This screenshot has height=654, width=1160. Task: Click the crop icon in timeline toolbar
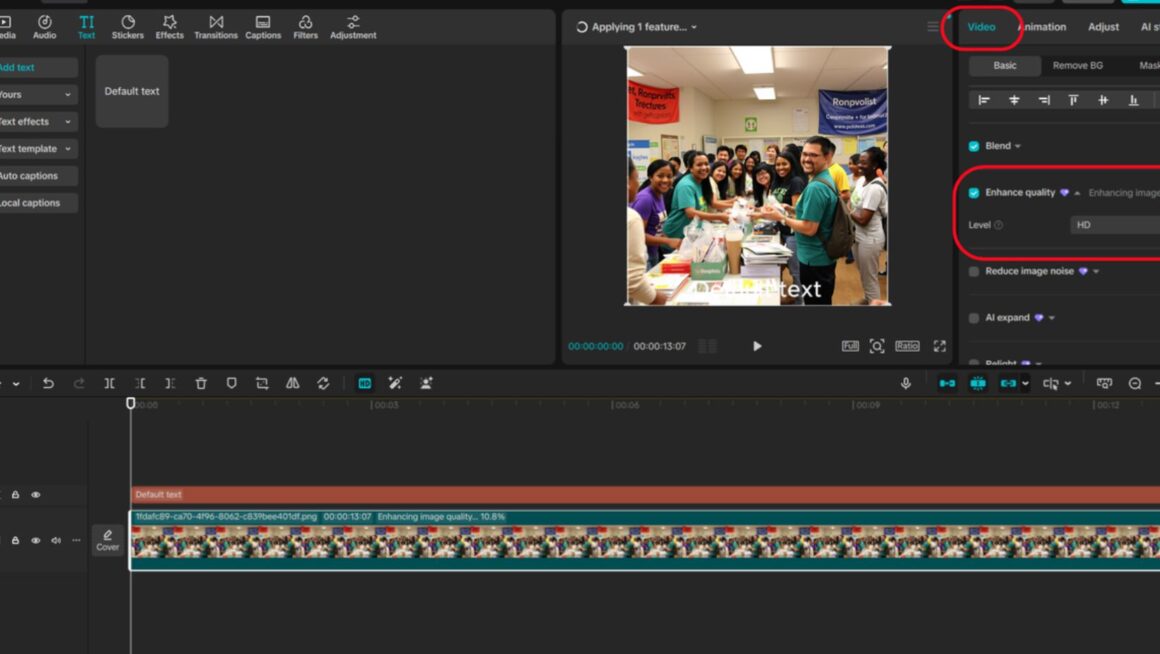[262, 383]
